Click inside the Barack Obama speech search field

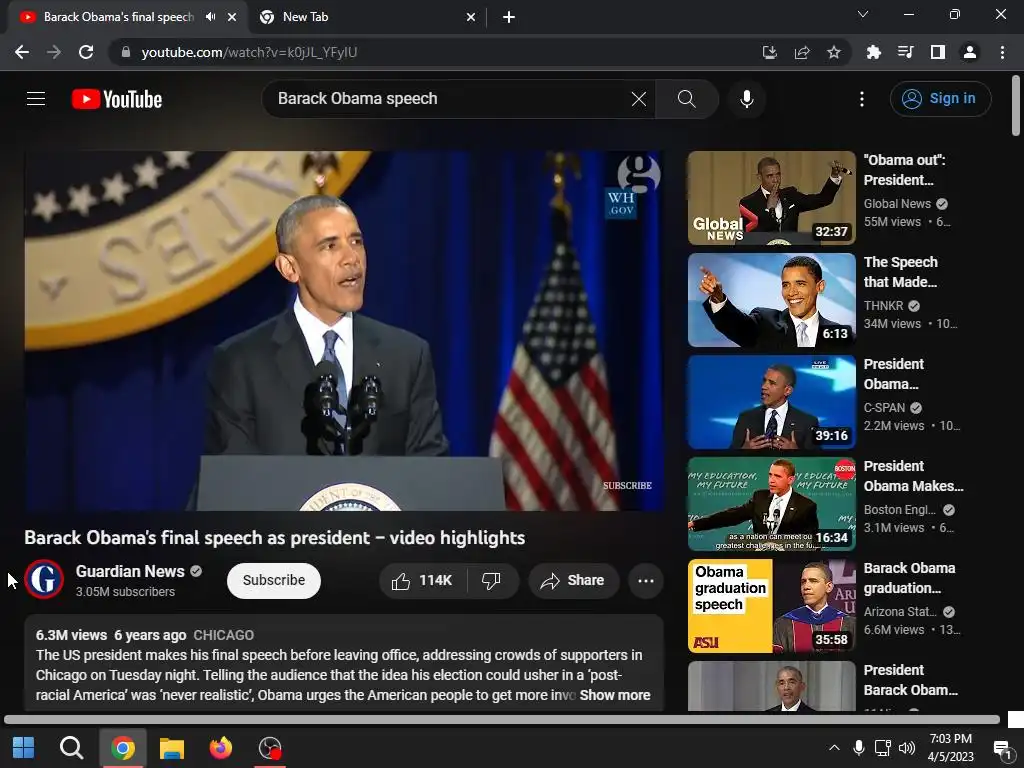coord(451,99)
